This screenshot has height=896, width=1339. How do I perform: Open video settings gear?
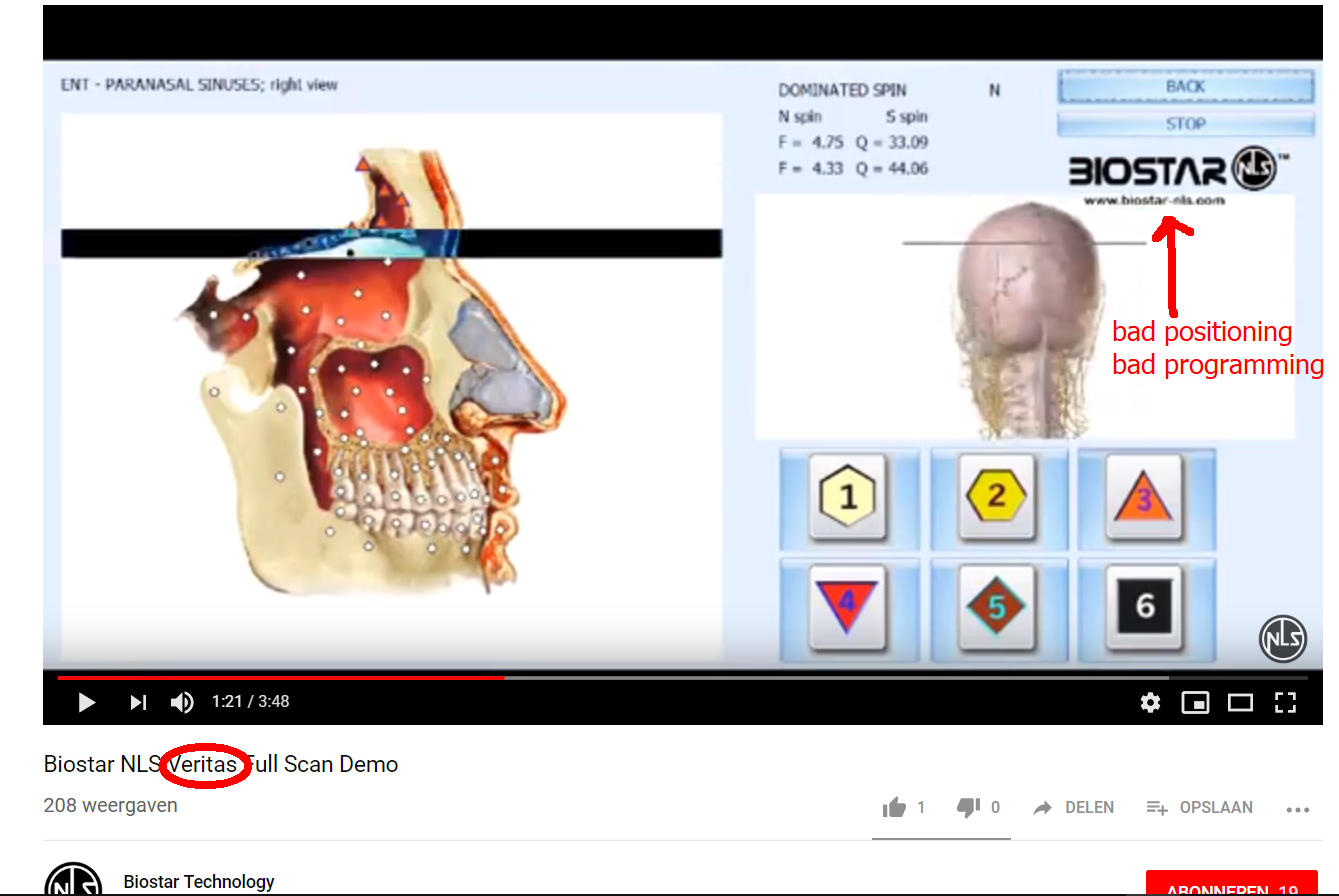[x=1150, y=703]
